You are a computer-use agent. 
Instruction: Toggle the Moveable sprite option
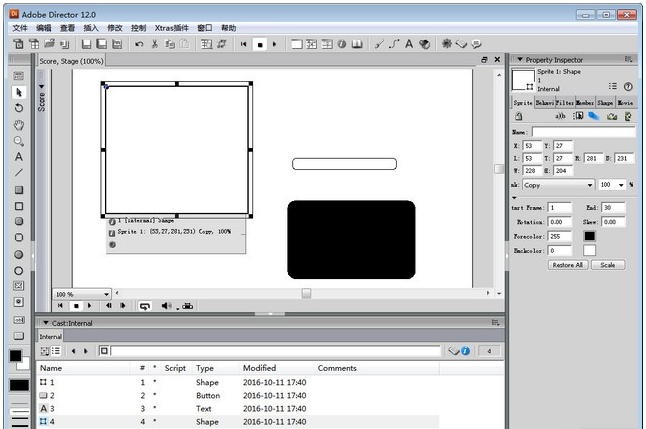(x=578, y=116)
